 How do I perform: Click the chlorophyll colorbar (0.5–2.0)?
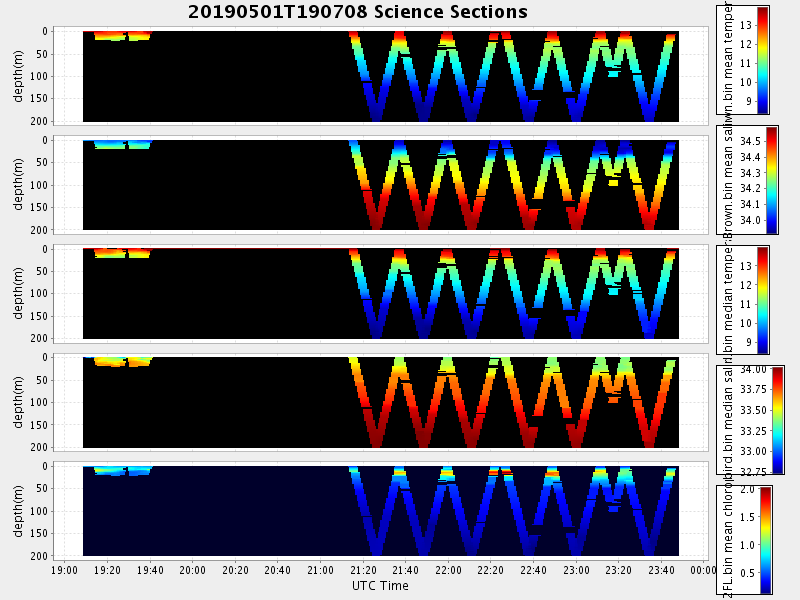[x=766, y=540]
